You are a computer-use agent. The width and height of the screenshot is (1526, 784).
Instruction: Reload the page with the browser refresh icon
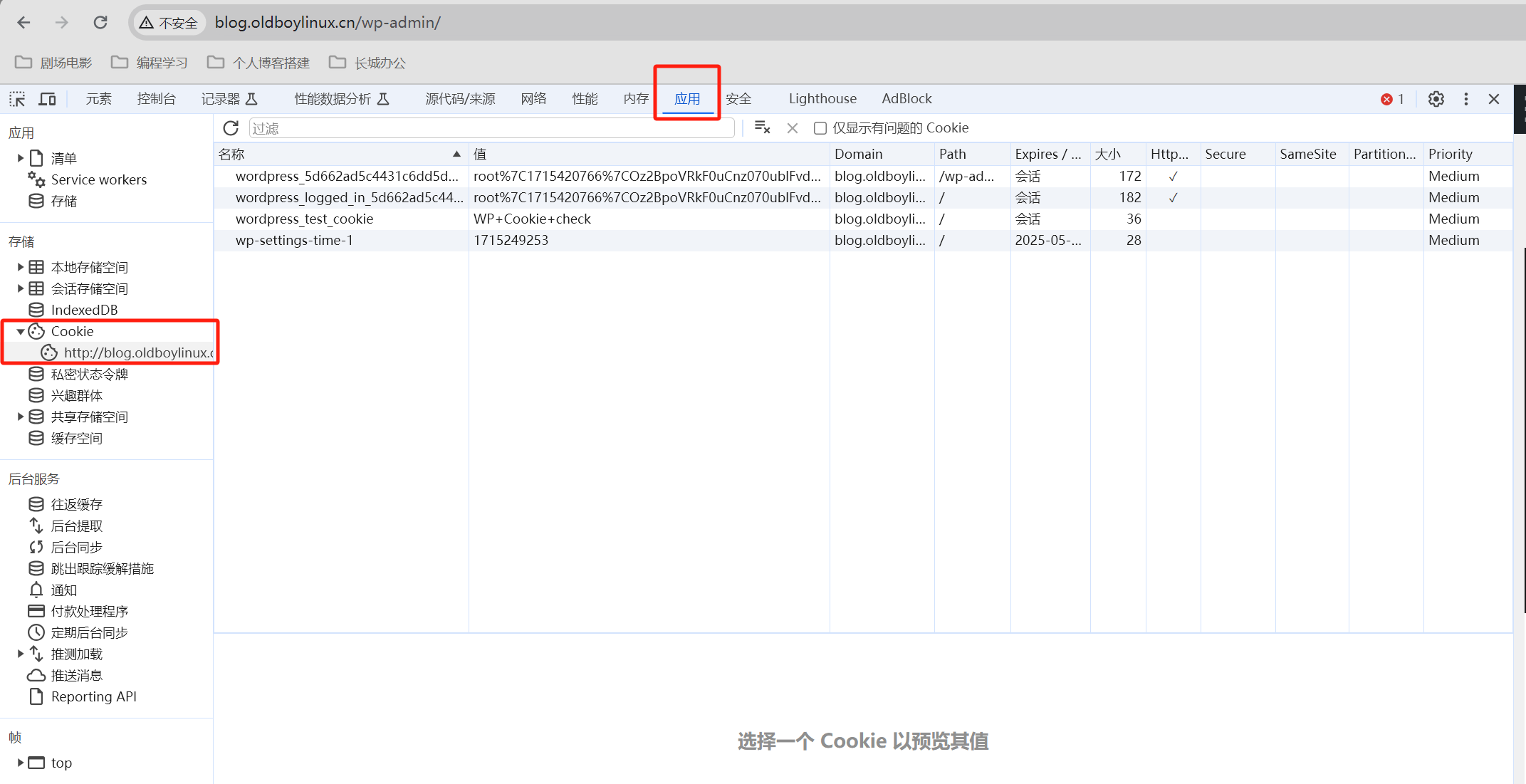100,23
